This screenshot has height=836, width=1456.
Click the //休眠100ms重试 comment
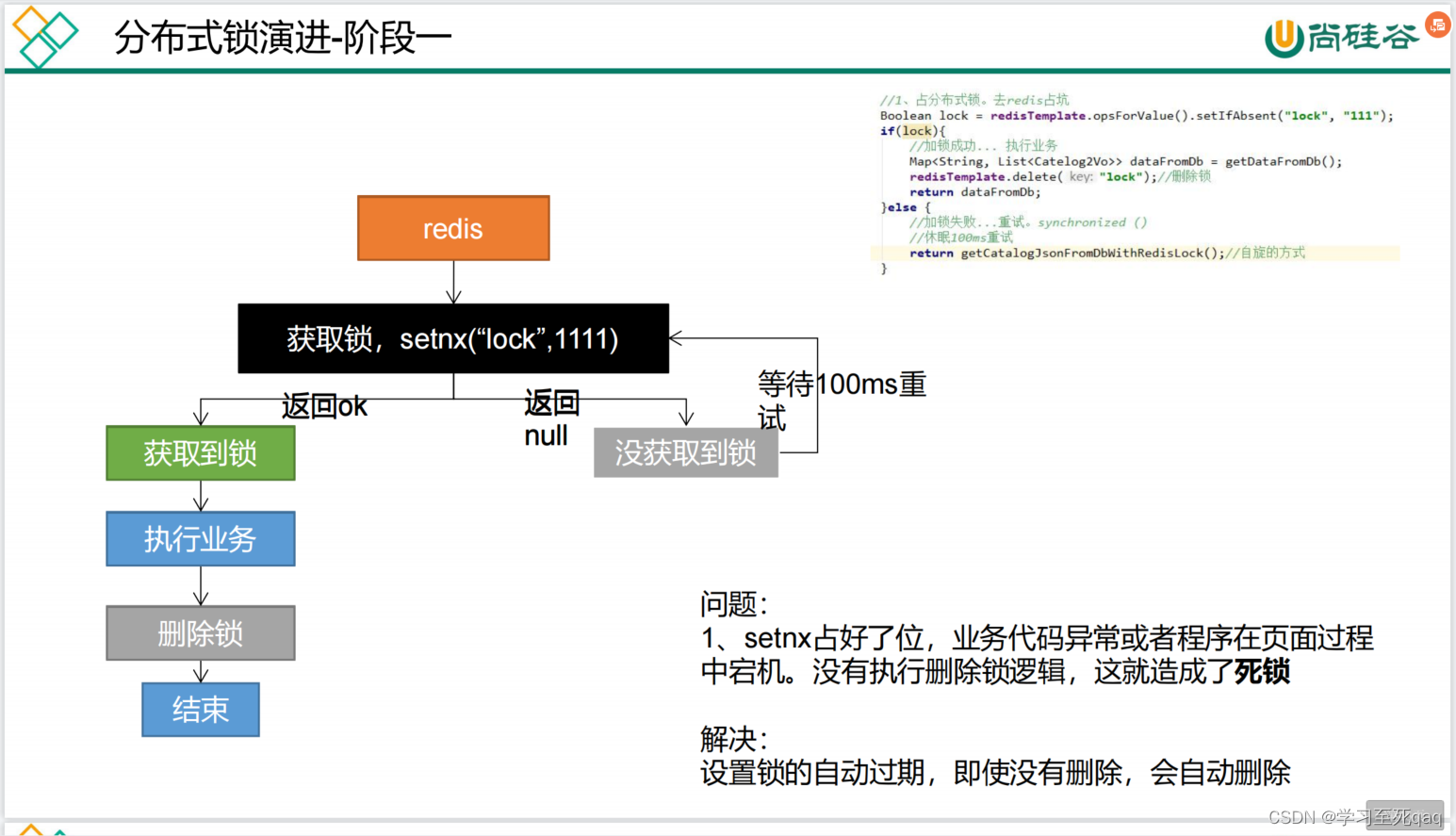coord(961,238)
